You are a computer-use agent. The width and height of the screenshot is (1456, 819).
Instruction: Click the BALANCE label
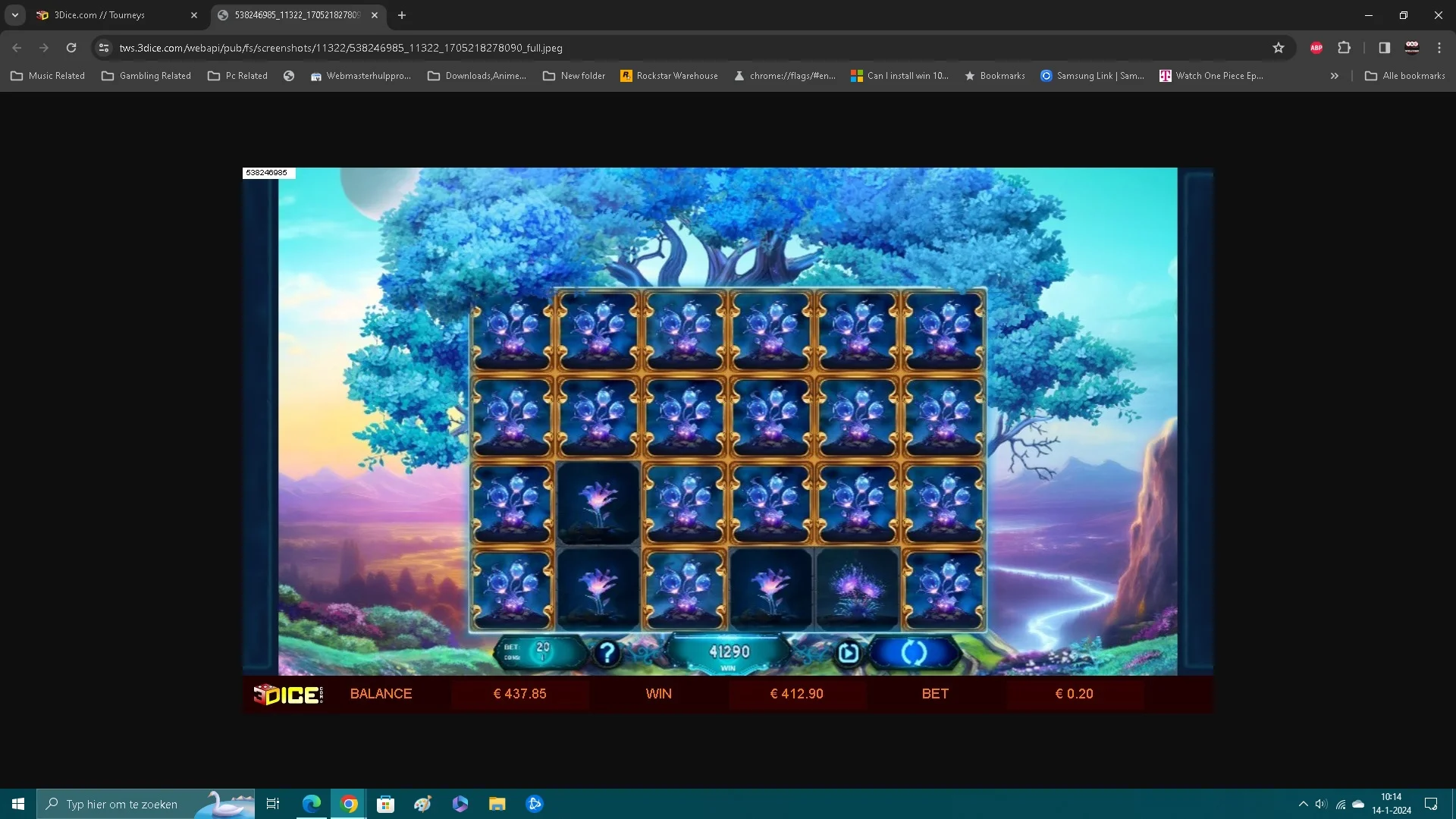(x=381, y=694)
